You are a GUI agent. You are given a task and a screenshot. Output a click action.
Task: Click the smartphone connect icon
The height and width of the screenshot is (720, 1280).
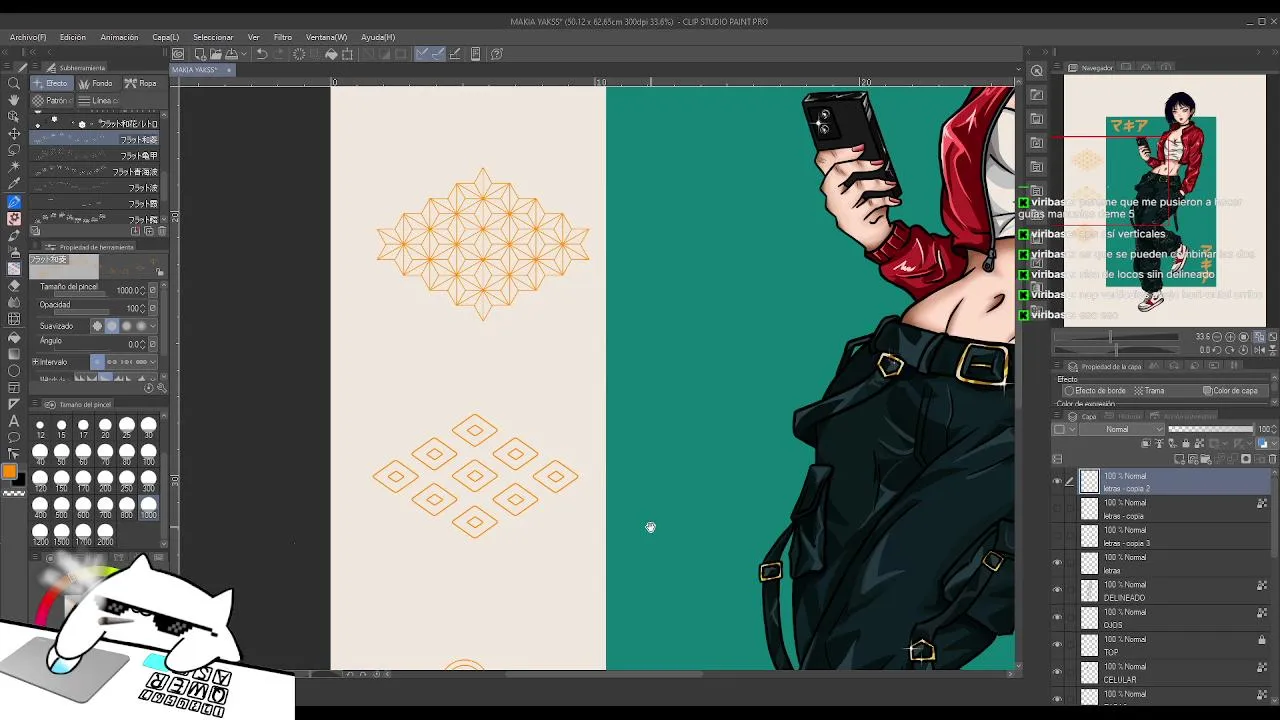coord(476,54)
